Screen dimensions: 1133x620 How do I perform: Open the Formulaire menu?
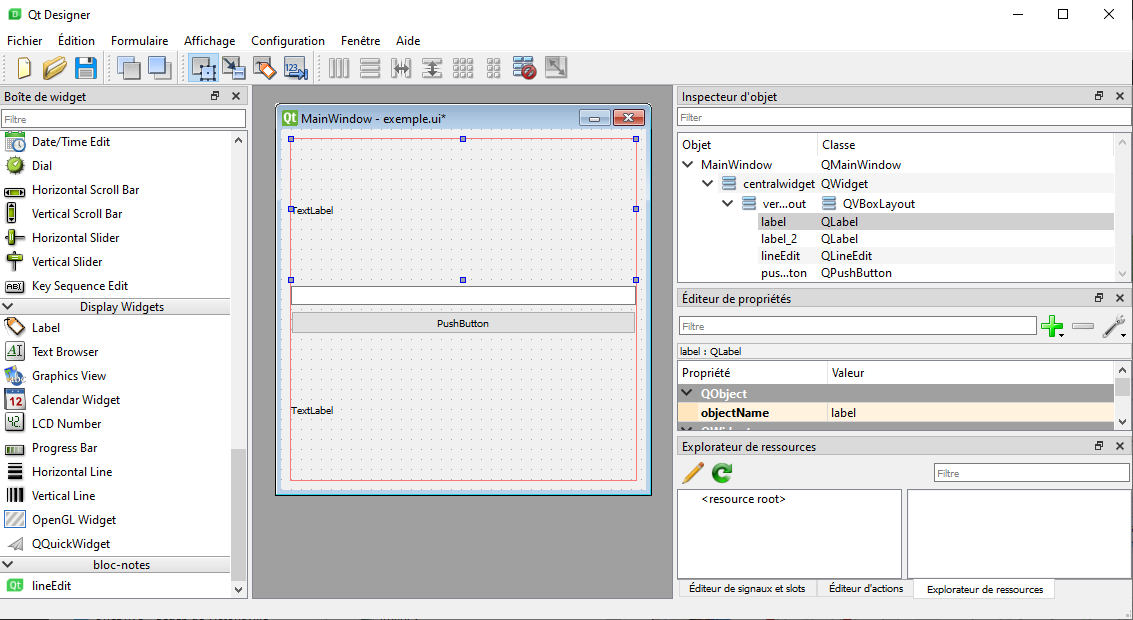(x=139, y=40)
